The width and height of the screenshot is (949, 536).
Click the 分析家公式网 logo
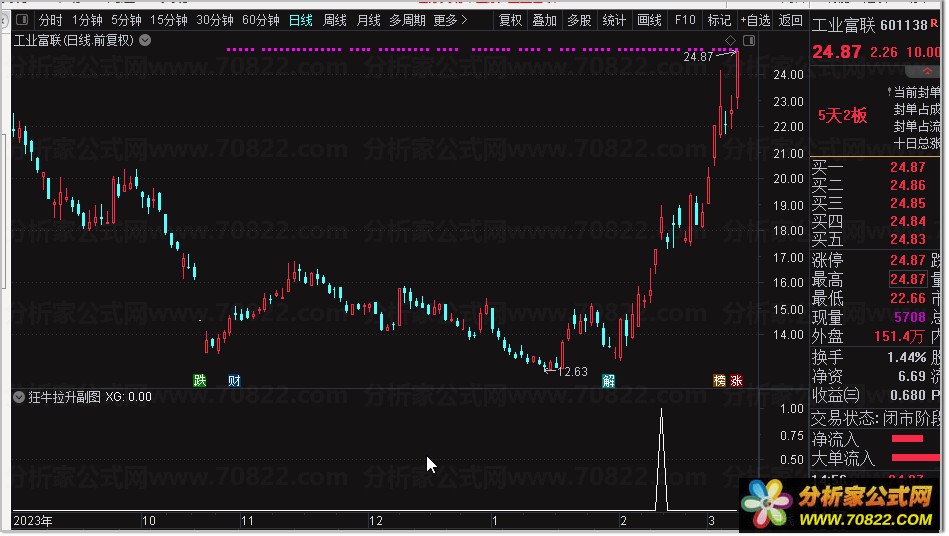click(841, 505)
